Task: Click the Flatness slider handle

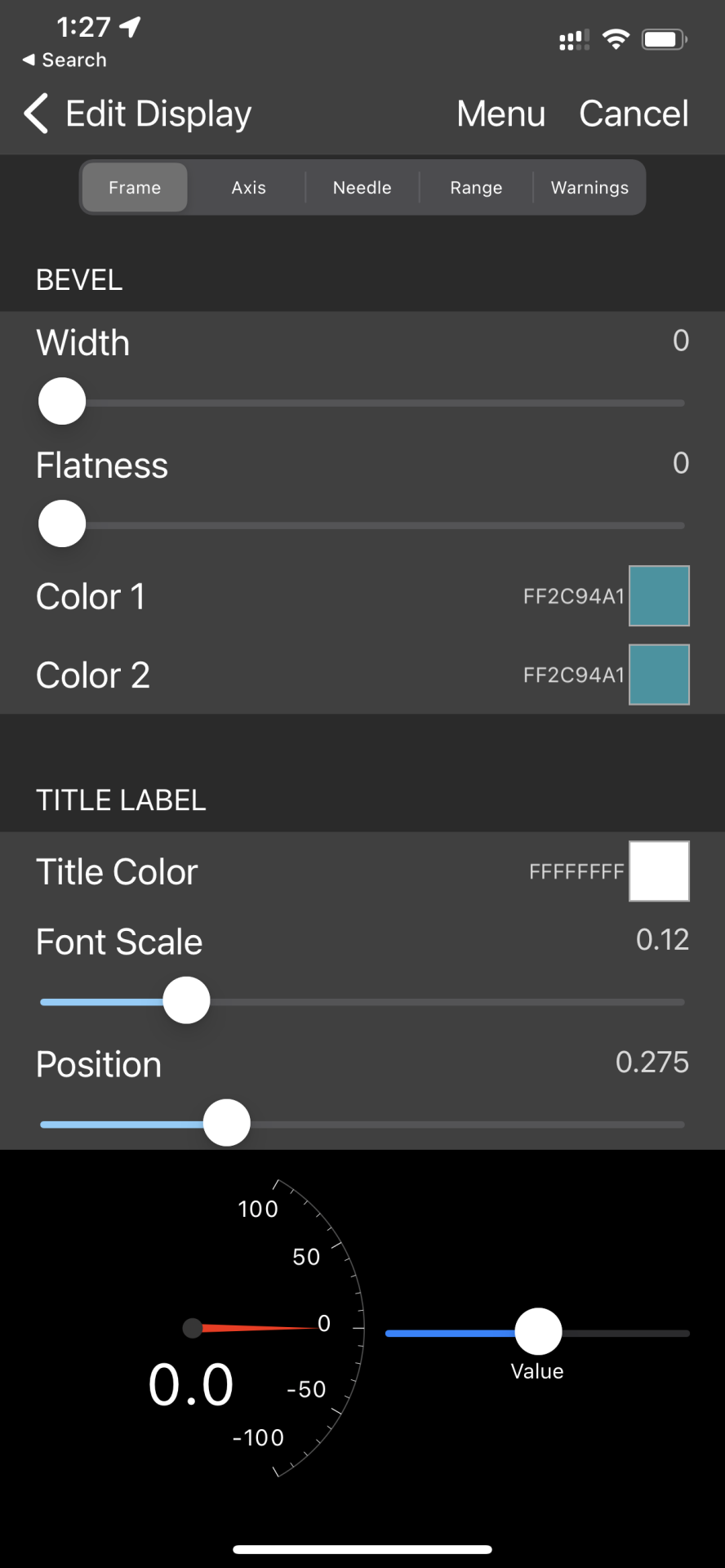Action: pos(62,523)
